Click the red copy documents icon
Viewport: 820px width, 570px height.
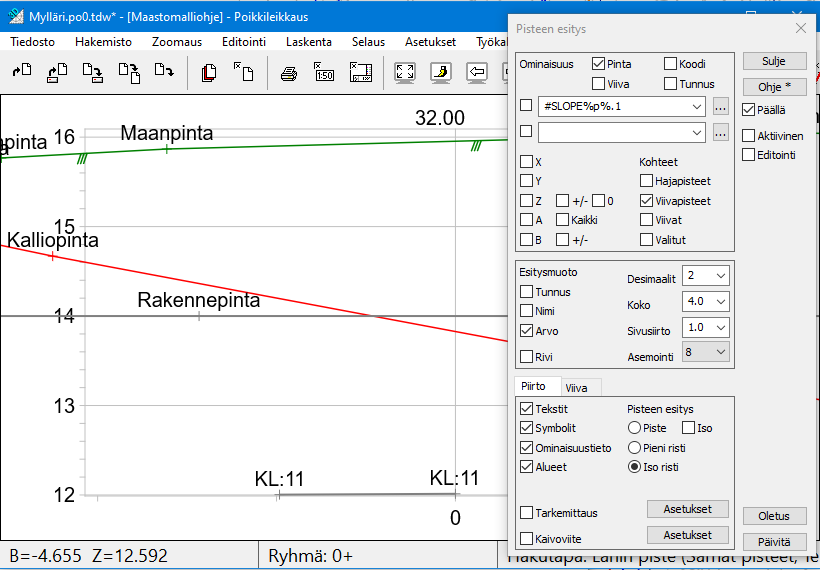click(209, 72)
